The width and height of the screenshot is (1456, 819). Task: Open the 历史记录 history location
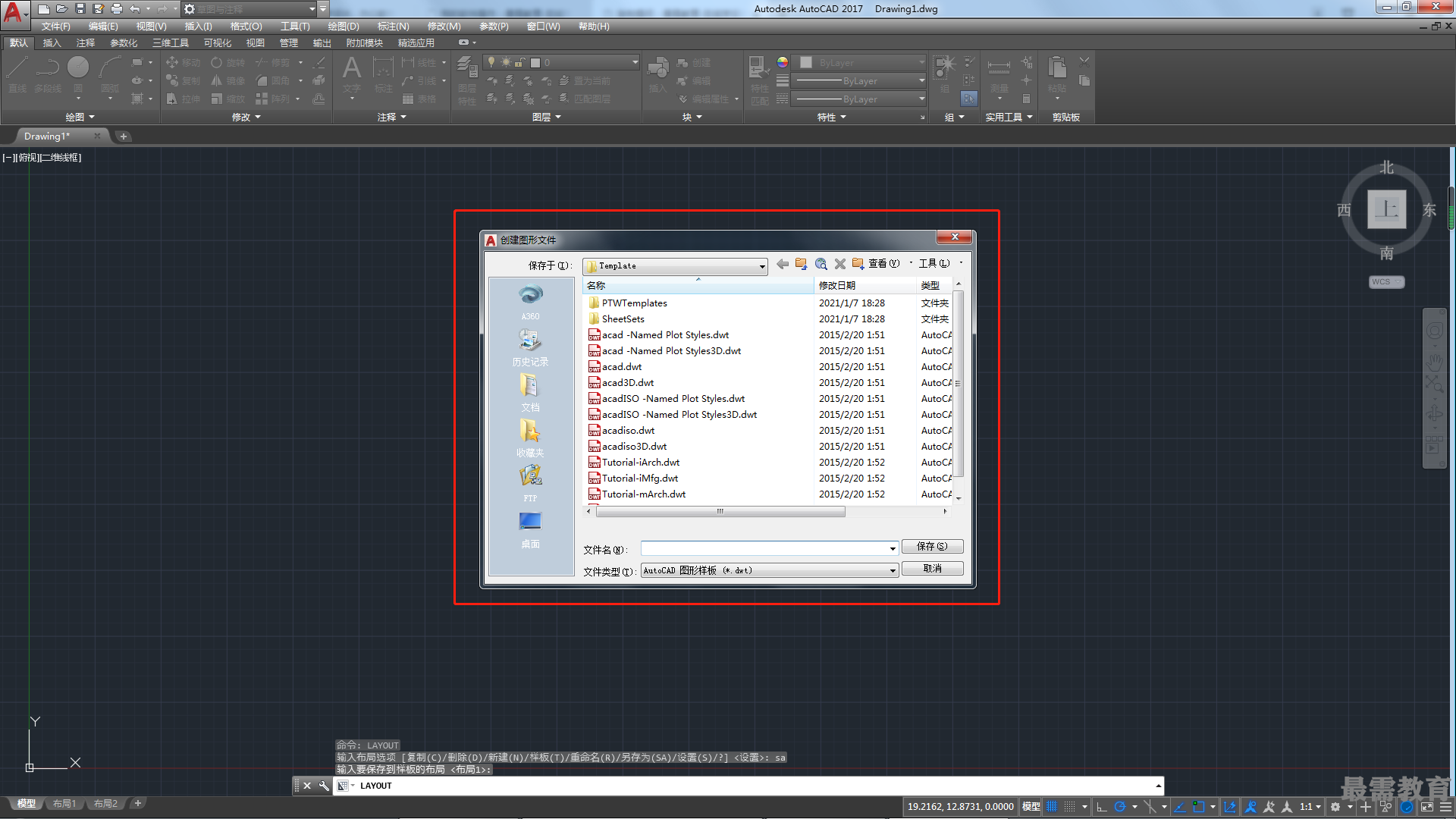531,347
